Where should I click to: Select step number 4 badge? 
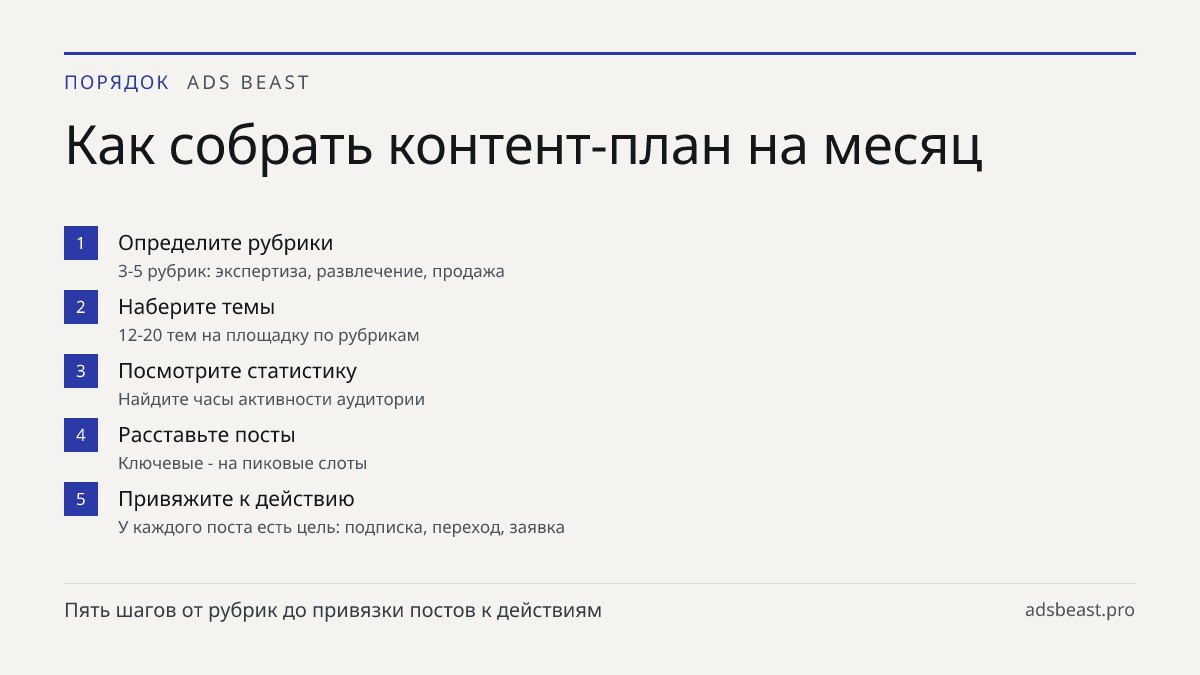pyautogui.click(x=81, y=435)
